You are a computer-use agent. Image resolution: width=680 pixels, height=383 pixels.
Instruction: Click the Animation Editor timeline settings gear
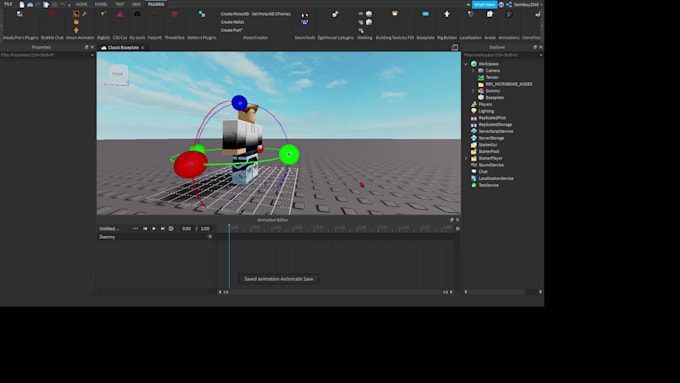click(458, 229)
